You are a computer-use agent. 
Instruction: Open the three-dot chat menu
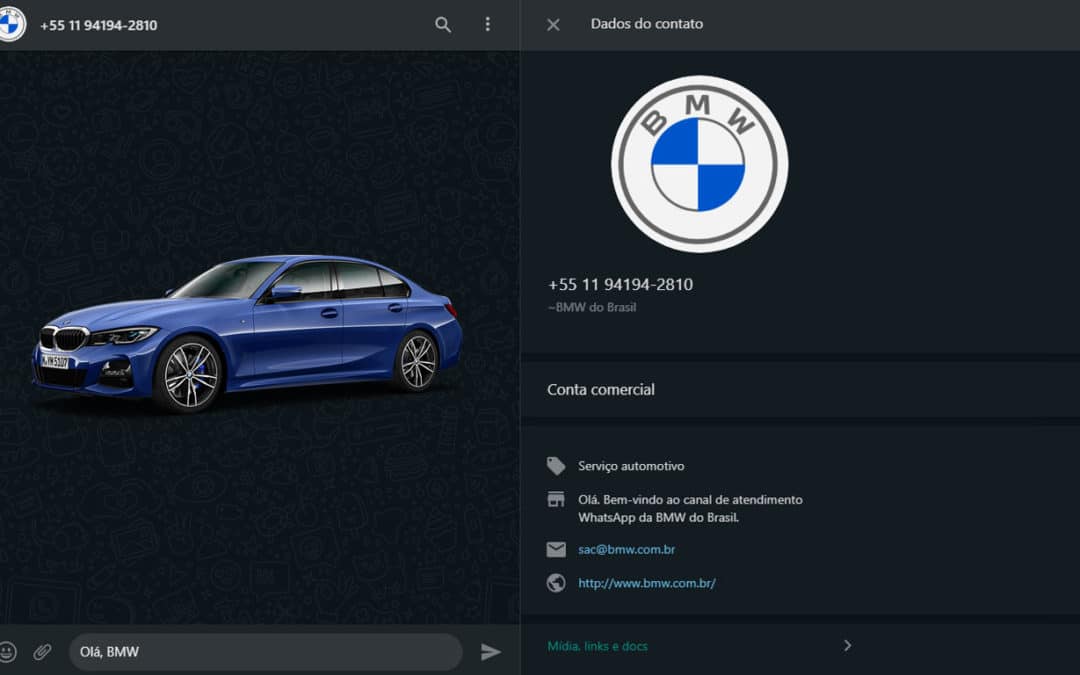coord(488,25)
